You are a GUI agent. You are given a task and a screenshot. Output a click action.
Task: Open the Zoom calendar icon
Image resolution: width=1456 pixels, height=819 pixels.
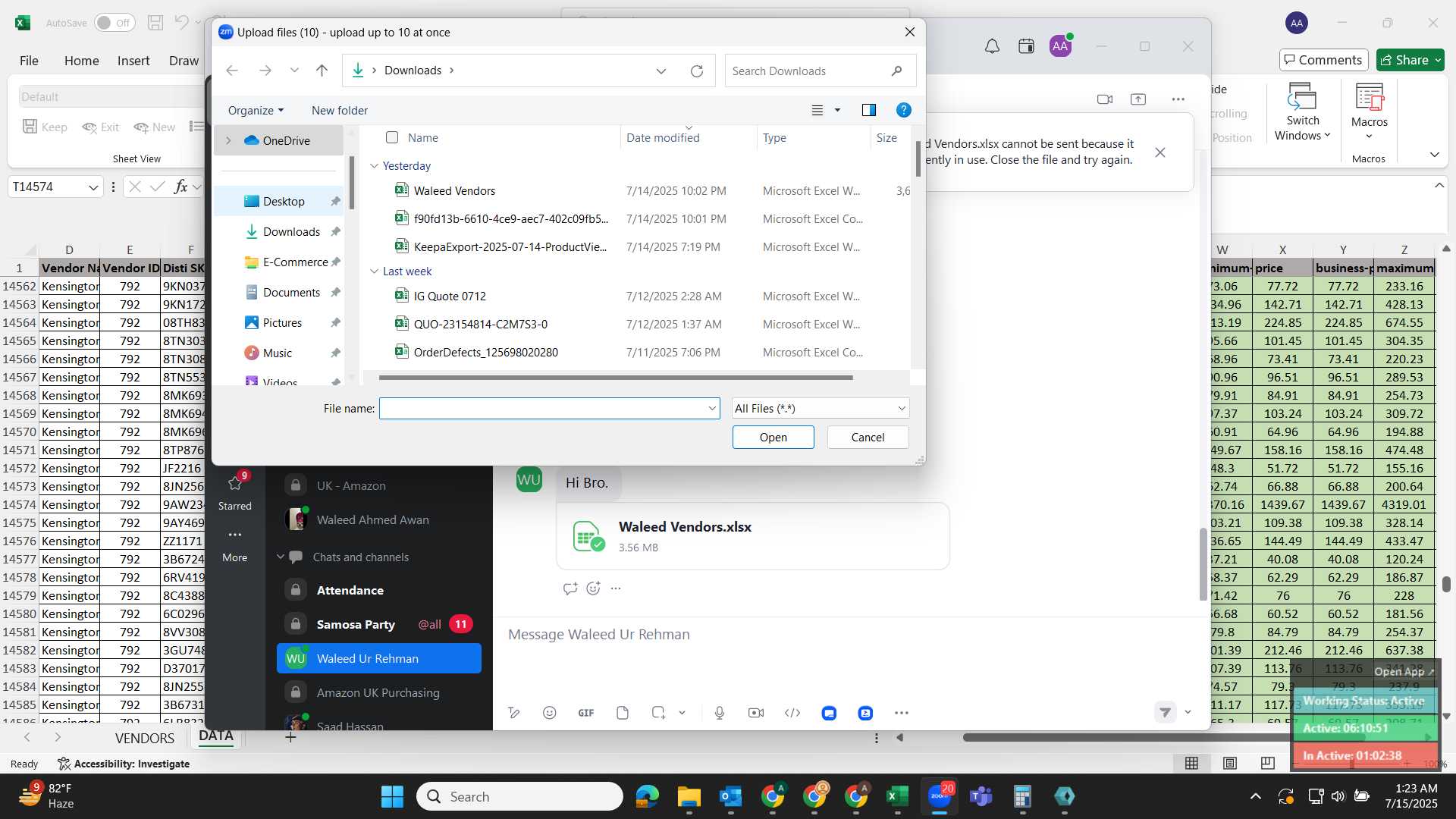click(1026, 46)
